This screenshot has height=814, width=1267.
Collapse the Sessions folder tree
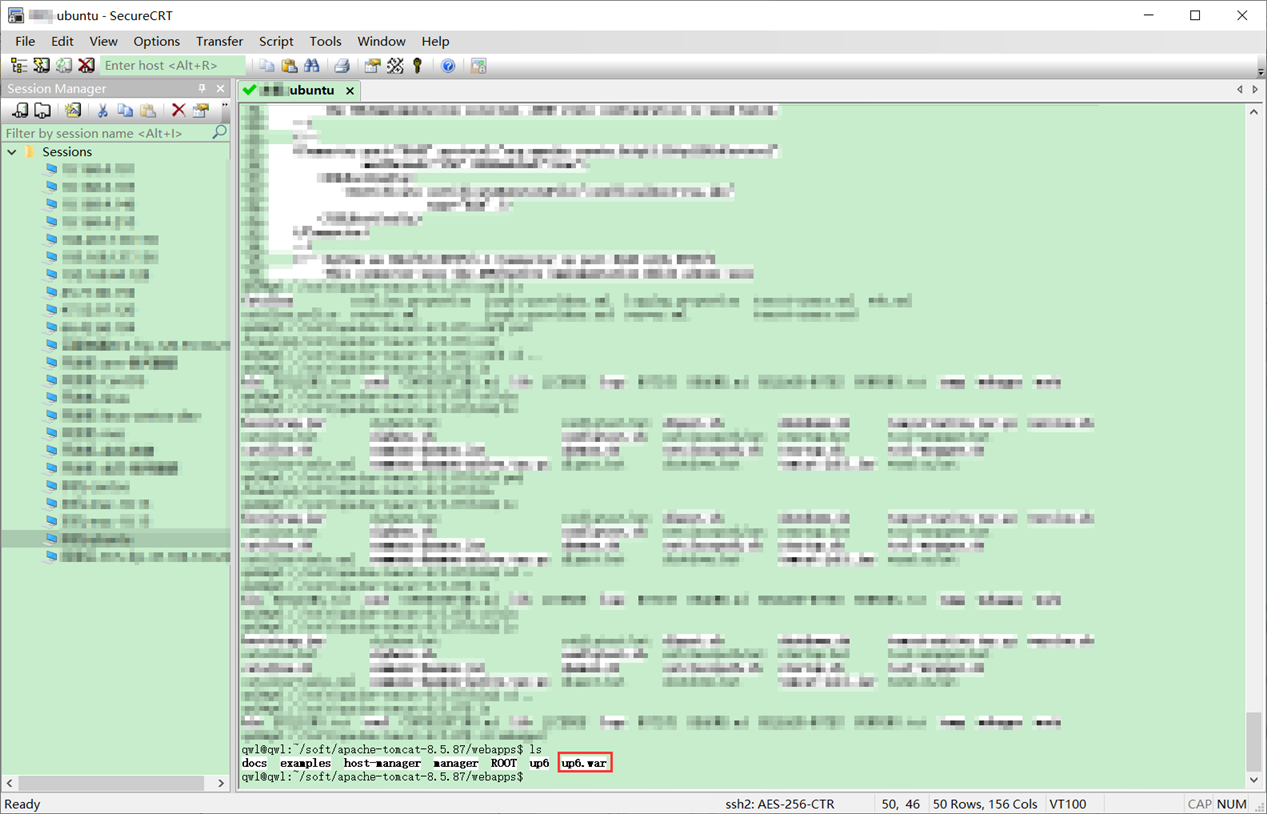point(12,152)
